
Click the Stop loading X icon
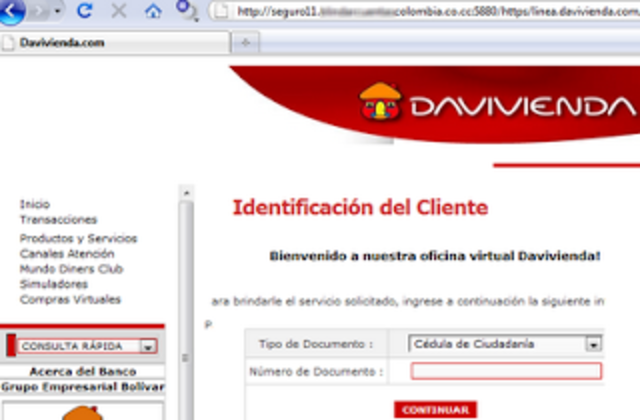(x=119, y=11)
